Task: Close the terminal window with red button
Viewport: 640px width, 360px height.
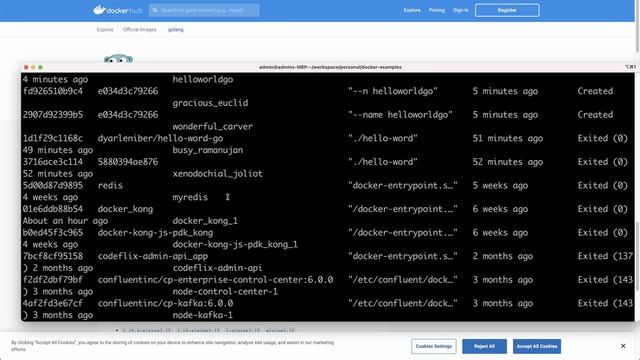Action: [x=26, y=67]
